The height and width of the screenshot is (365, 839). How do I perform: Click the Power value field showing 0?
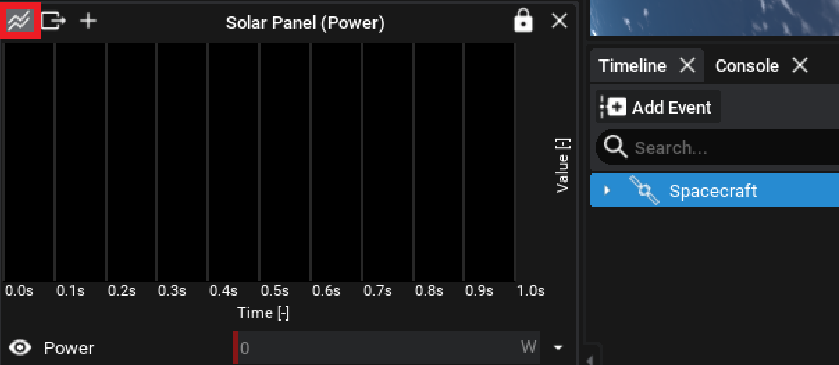(x=386, y=348)
